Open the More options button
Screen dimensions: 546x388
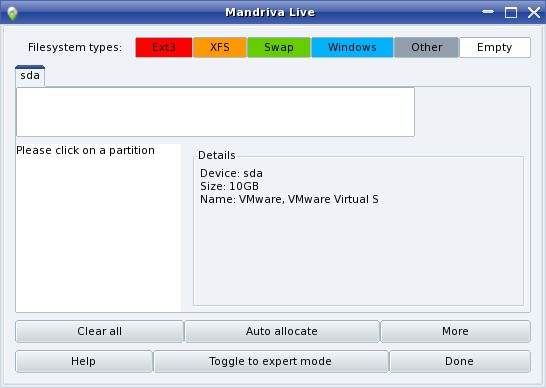pos(455,331)
